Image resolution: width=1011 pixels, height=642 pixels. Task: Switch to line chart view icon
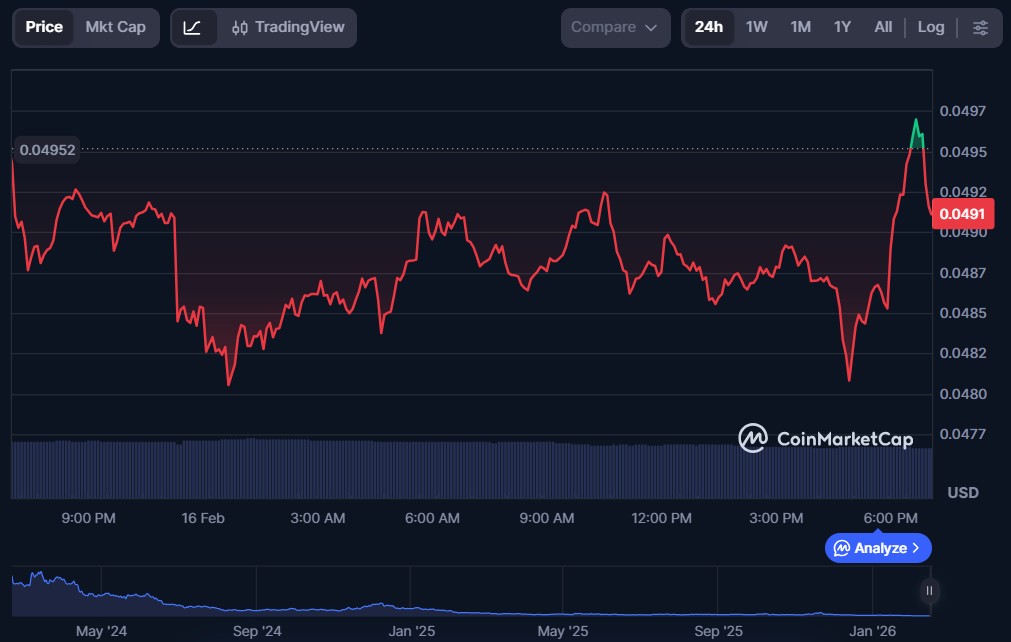193,28
